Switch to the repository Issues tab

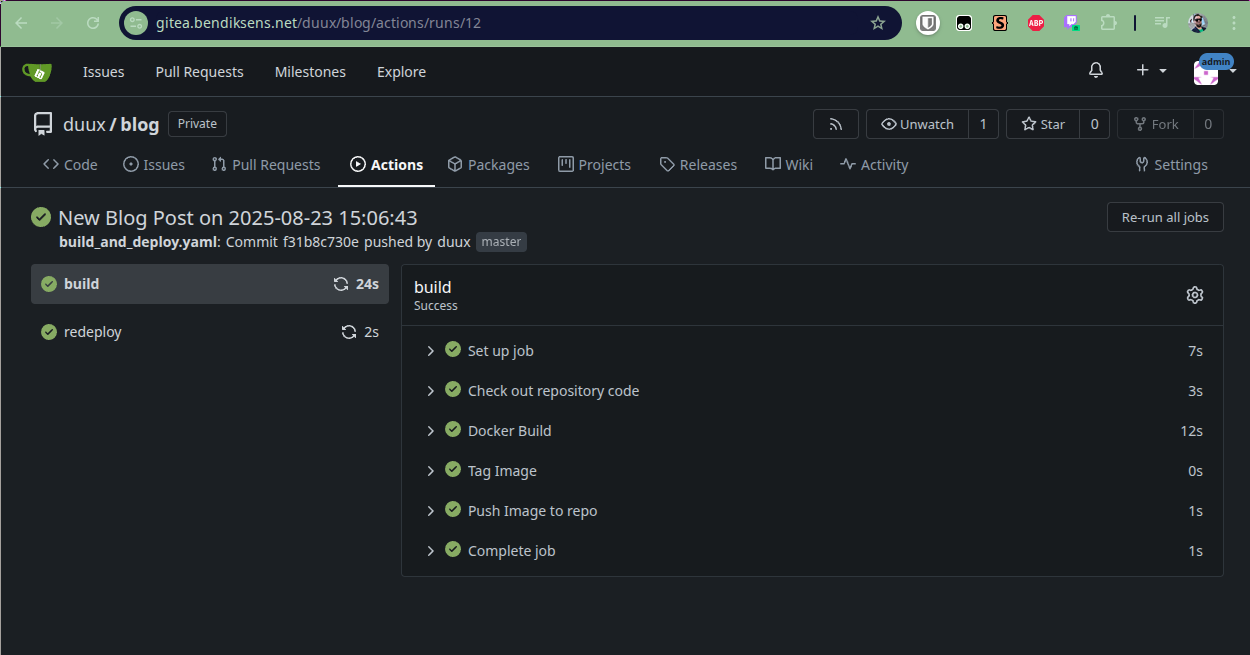click(154, 165)
